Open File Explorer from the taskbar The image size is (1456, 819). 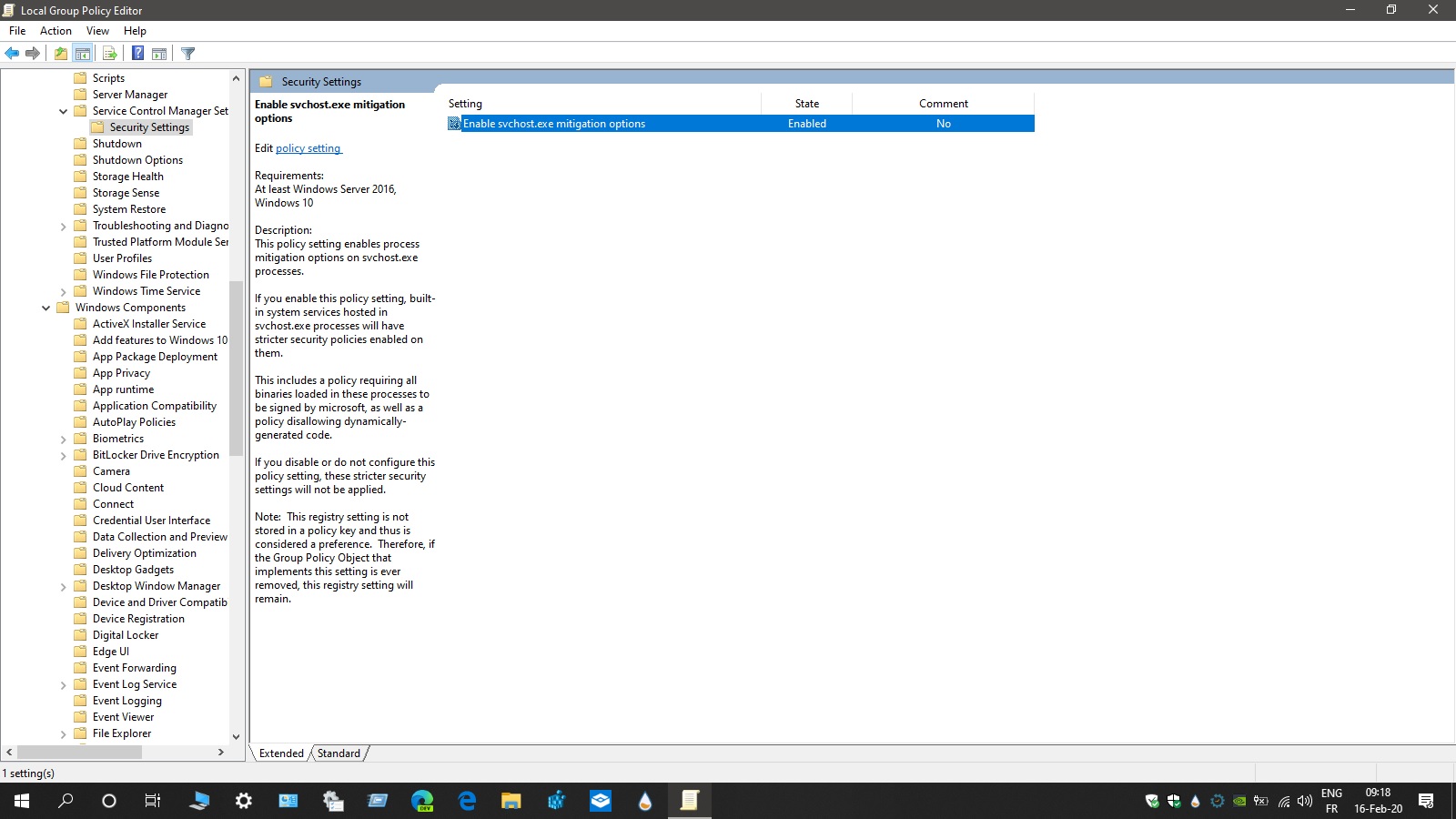pyautogui.click(x=511, y=801)
